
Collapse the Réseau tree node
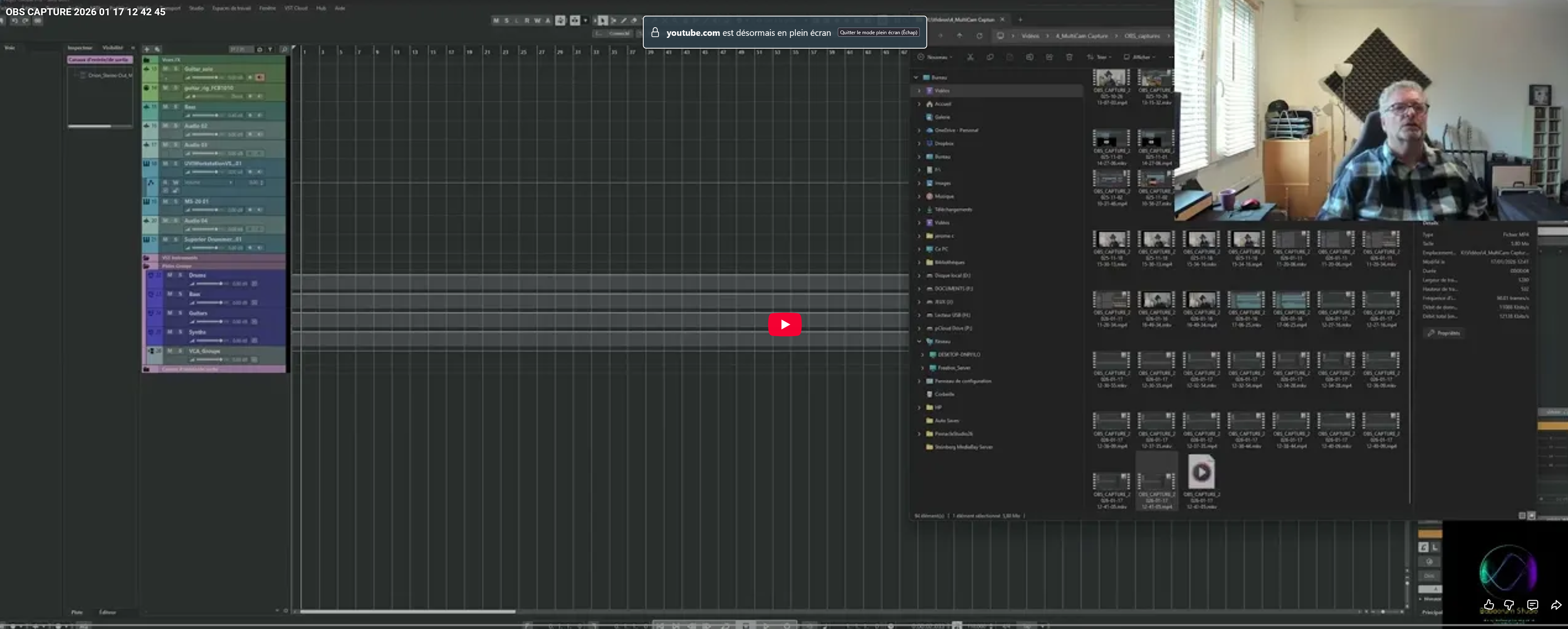(x=919, y=341)
